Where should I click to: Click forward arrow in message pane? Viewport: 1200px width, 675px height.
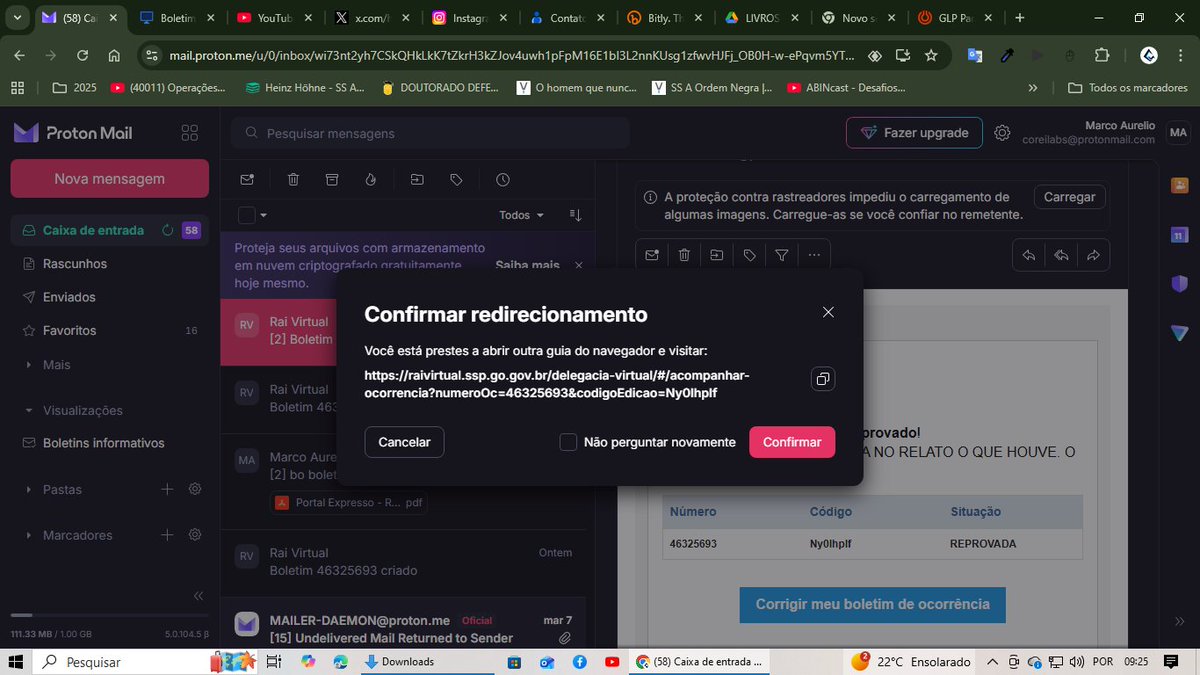point(1093,256)
